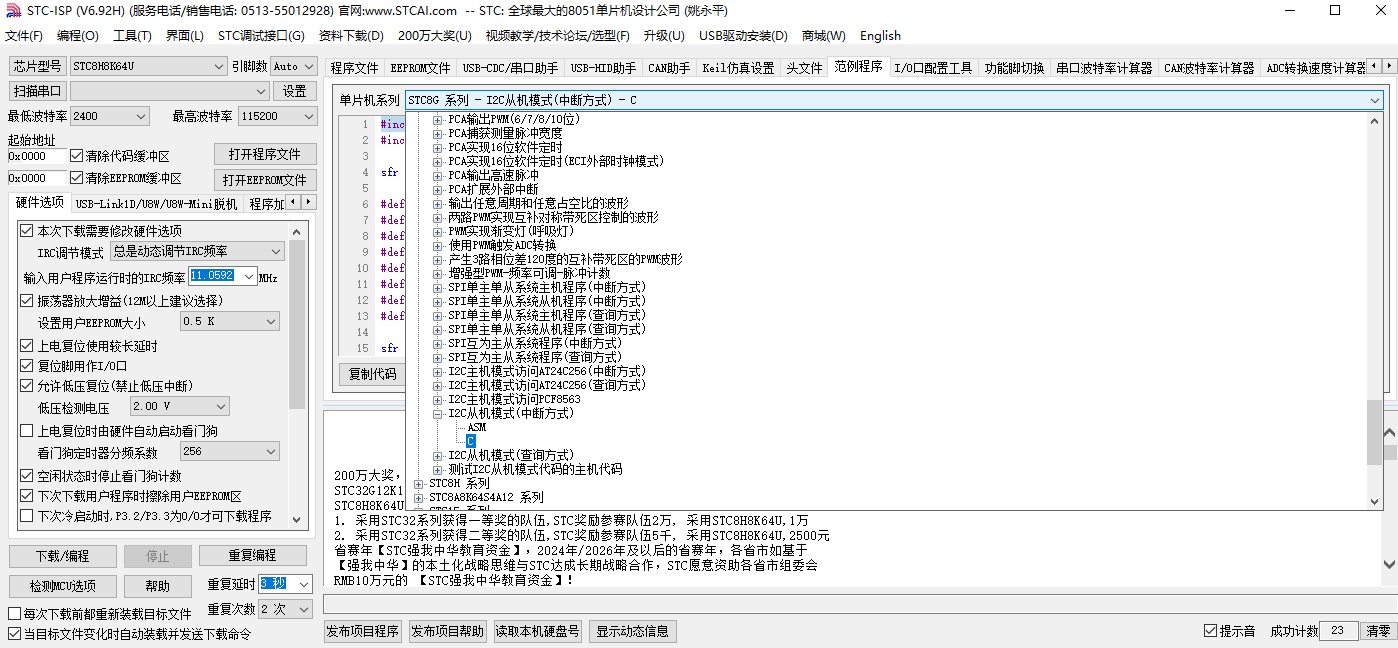This screenshot has height=648, width=1398.
Task: Expand the PCA输出高速脉冲 tree node
Action: tap(437, 175)
